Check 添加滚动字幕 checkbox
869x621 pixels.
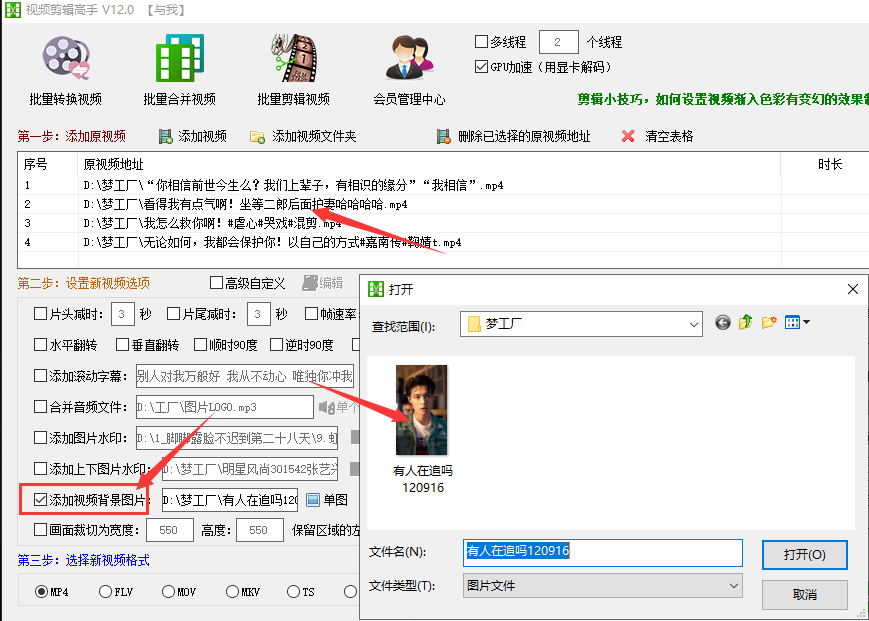click(x=40, y=376)
